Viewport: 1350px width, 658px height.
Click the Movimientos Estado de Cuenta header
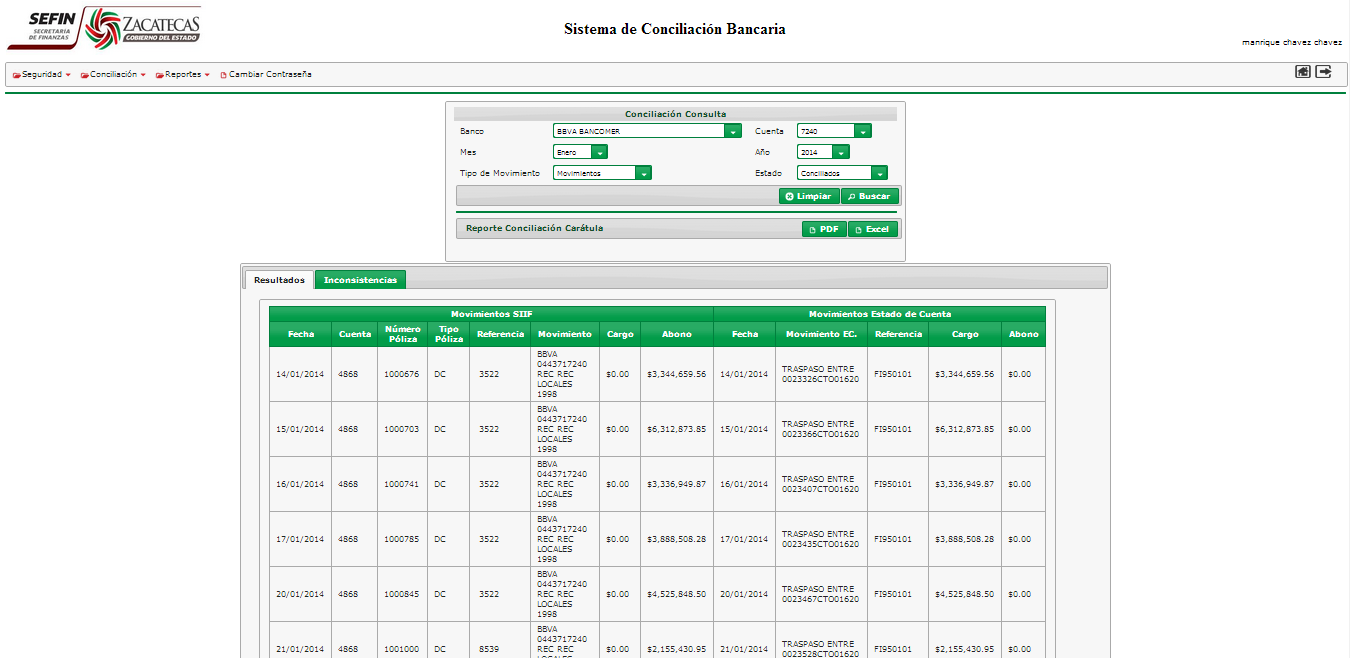879,314
